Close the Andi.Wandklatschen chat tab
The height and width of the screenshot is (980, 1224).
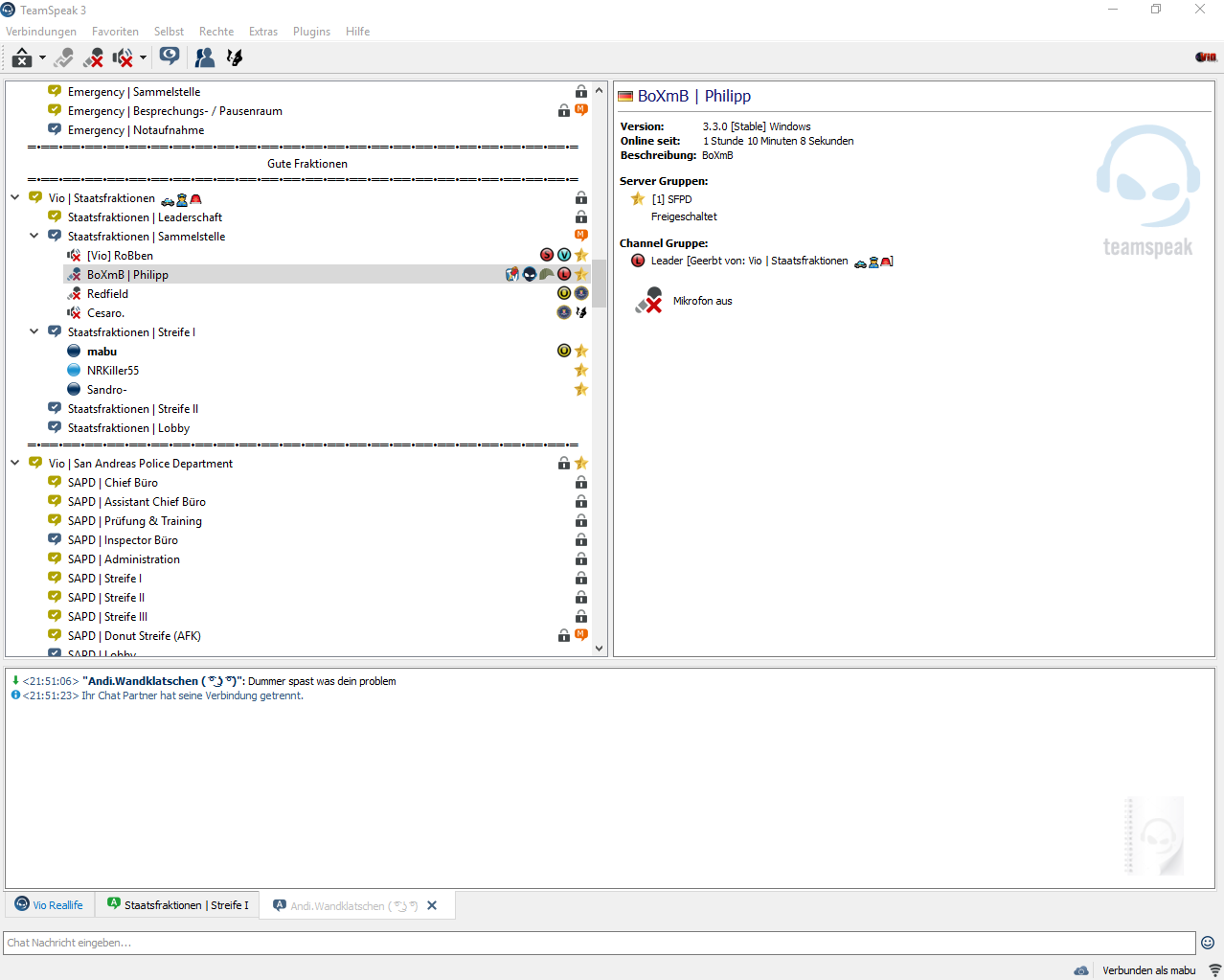[432, 905]
